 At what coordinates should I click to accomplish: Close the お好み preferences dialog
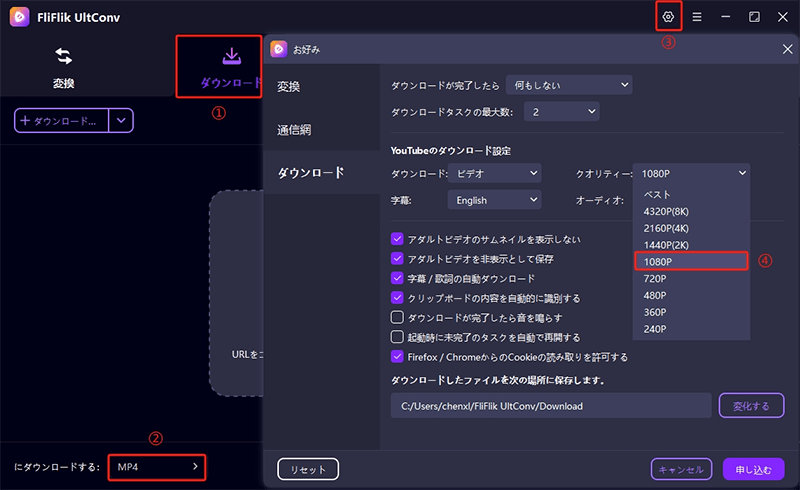[x=787, y=49]
